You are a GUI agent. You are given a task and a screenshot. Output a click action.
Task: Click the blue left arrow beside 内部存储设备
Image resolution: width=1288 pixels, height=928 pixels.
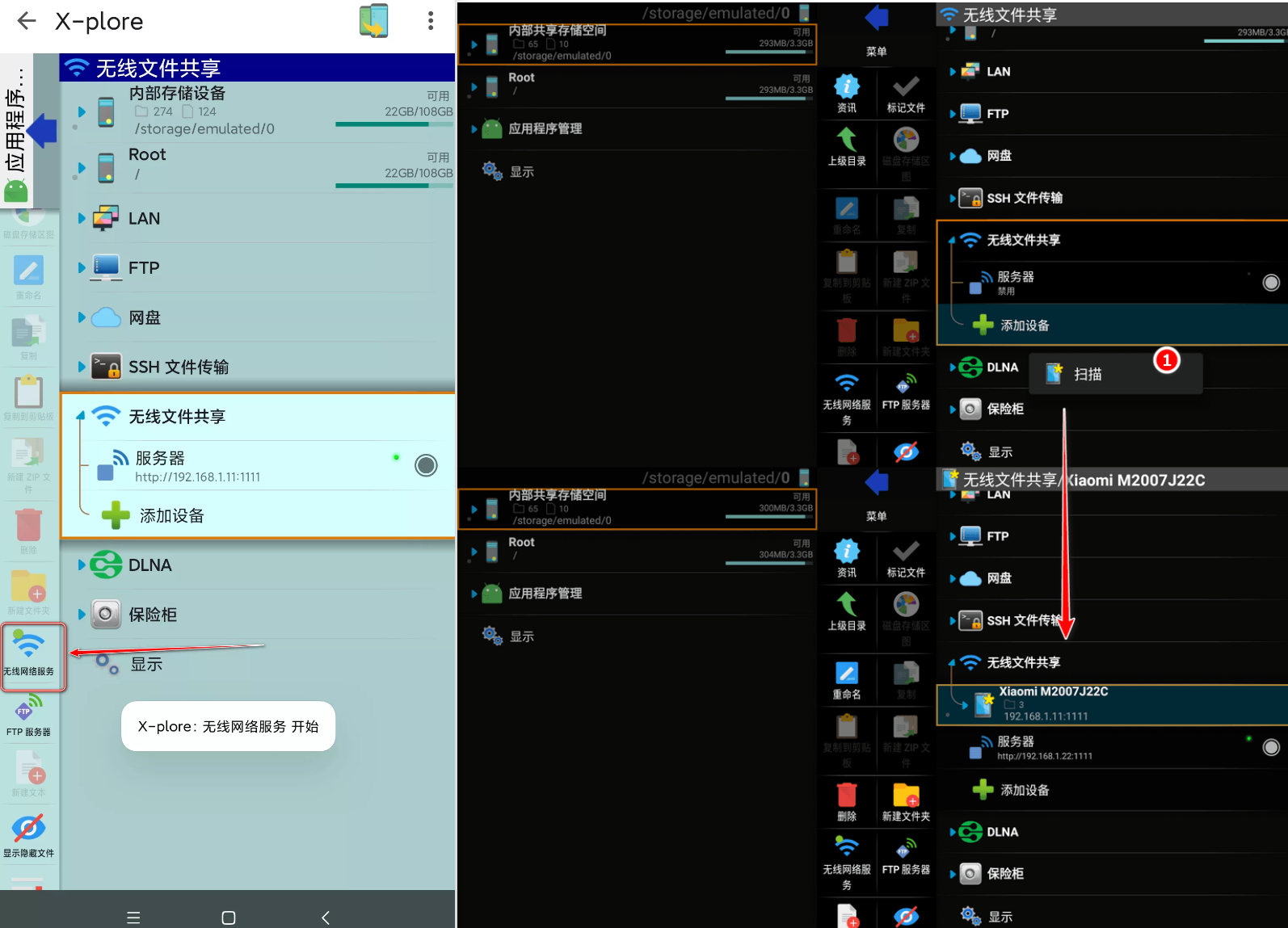tap(41, 131)
